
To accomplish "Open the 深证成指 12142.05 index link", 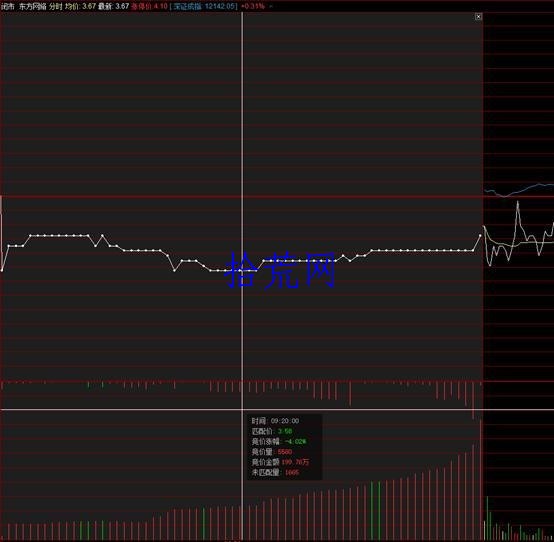I will [204, 6].
